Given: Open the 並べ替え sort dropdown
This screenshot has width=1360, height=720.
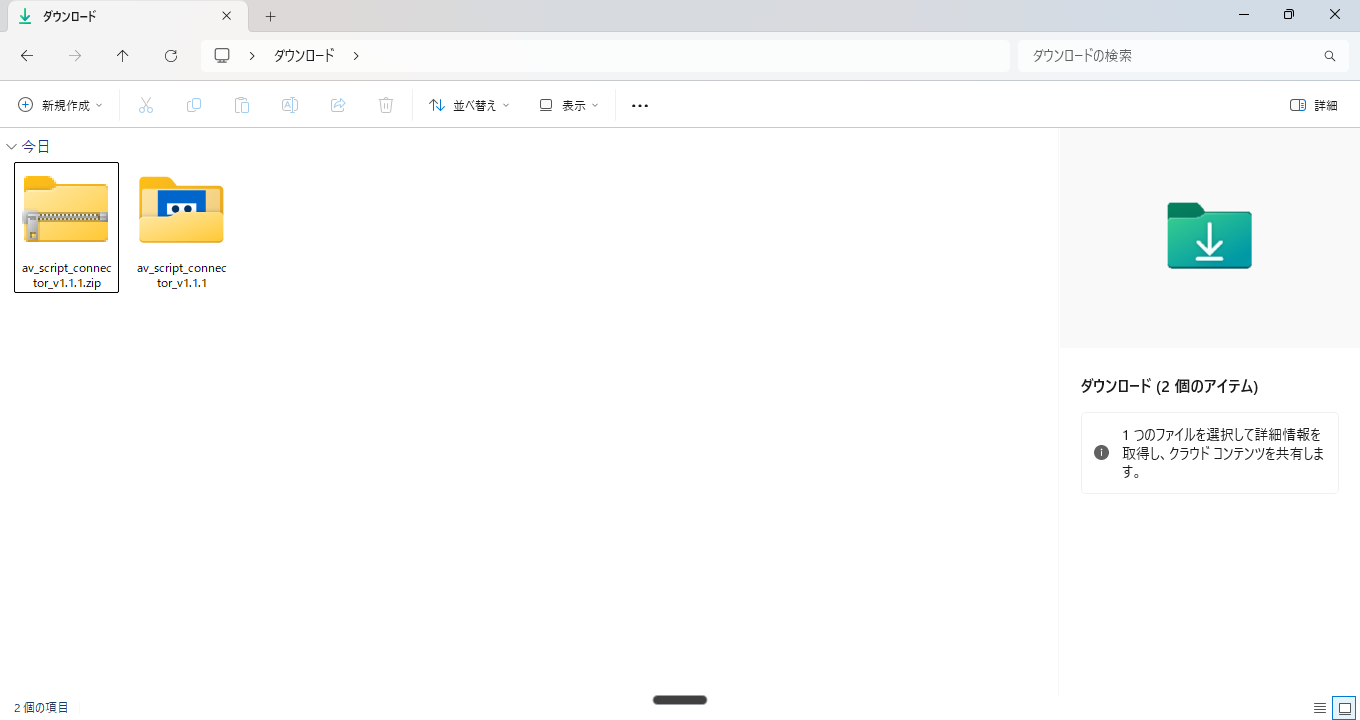Looking at the screenshot, I should point(469,105).
